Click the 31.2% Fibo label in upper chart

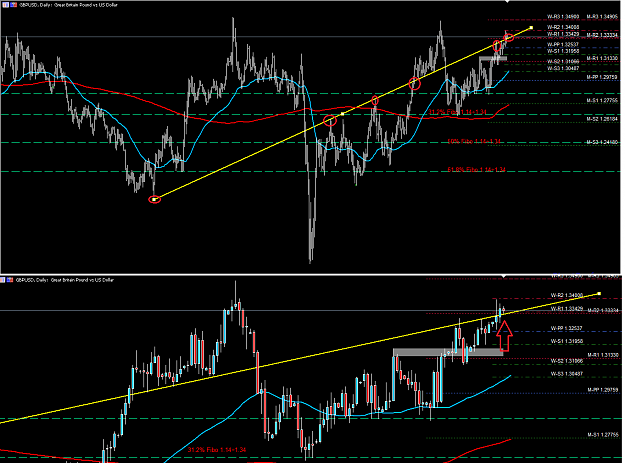pyautogui.click(x=458, y=112)
